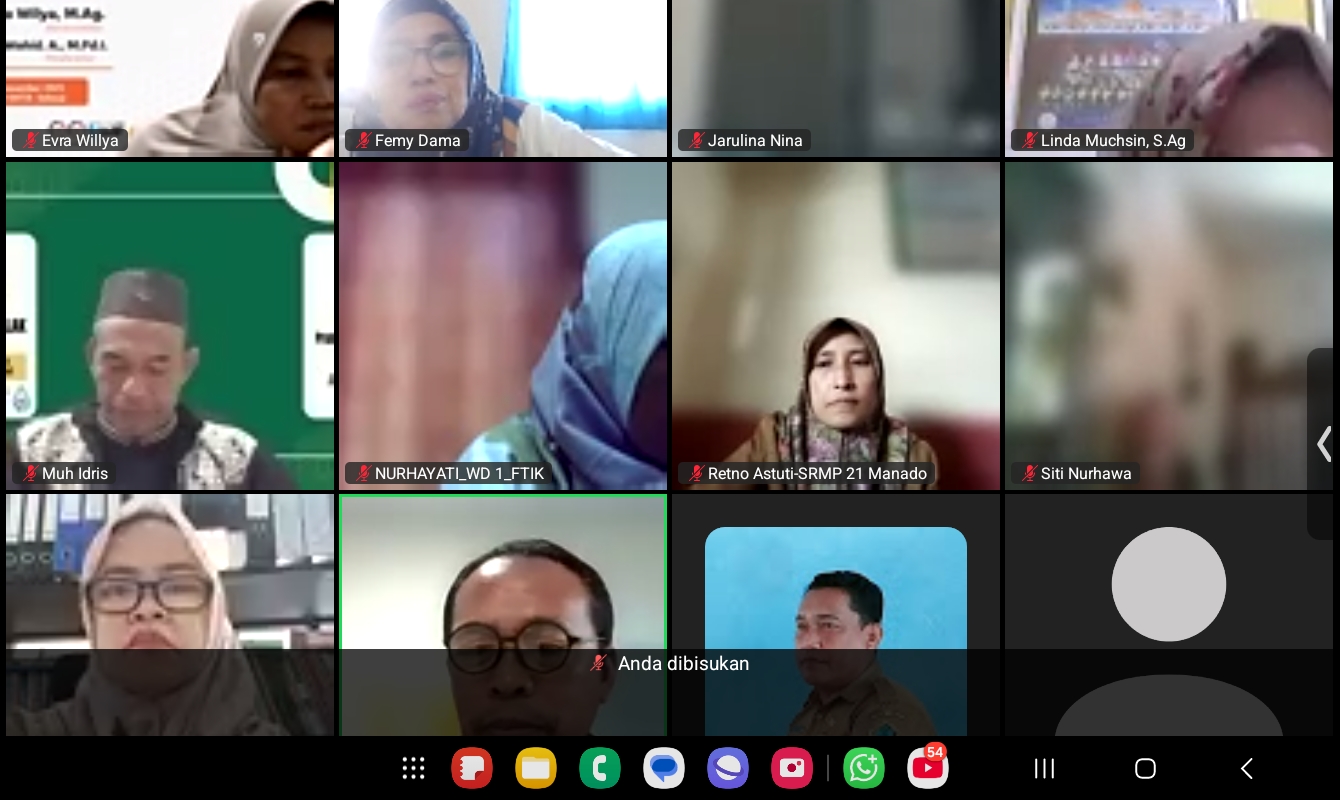Toggle the mute indicator on Muh Idris's tile
Image resolution: width=1340 pixels, height=800 pixels.
(x=28, y=473)
